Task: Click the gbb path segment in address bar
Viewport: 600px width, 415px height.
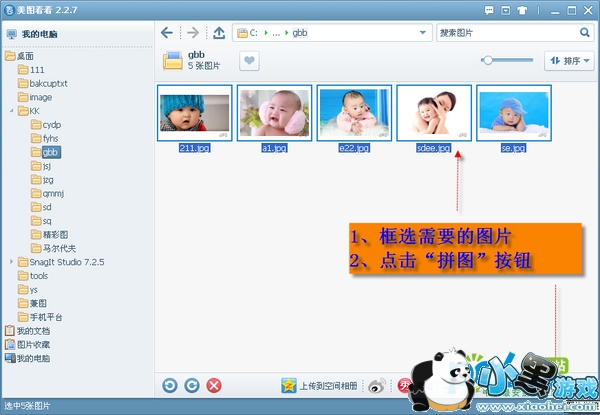Action: point(300,33)
